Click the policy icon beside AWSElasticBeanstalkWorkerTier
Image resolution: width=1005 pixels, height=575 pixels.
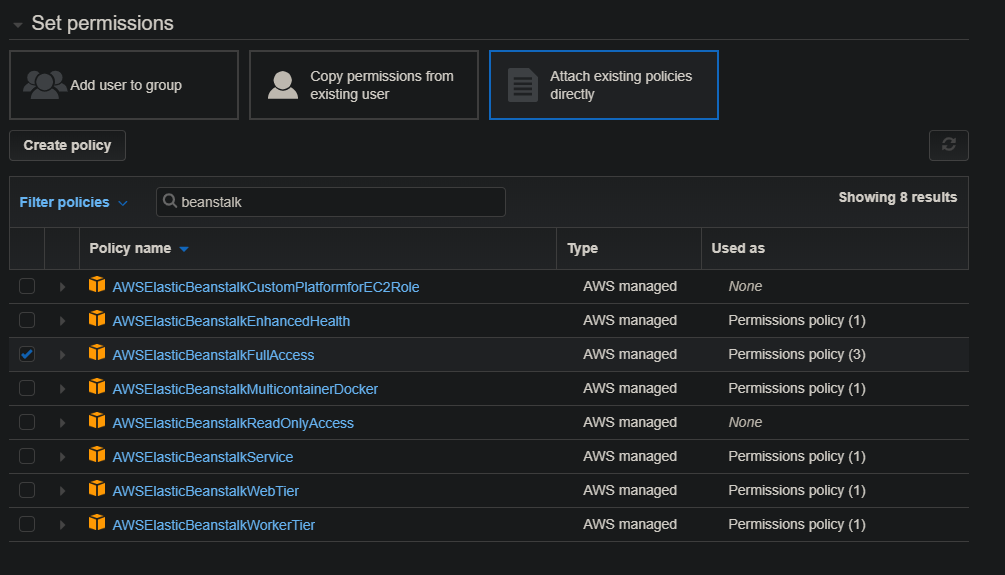97,523
